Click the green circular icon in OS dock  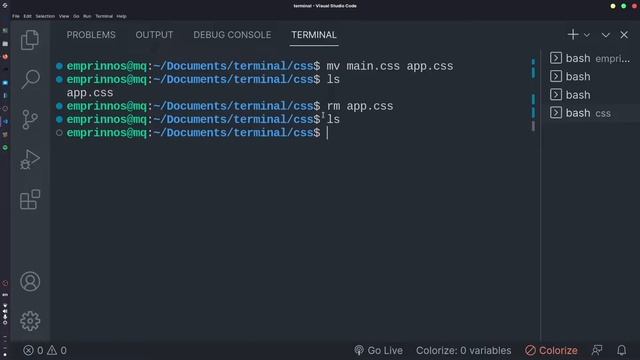(5, 147)
